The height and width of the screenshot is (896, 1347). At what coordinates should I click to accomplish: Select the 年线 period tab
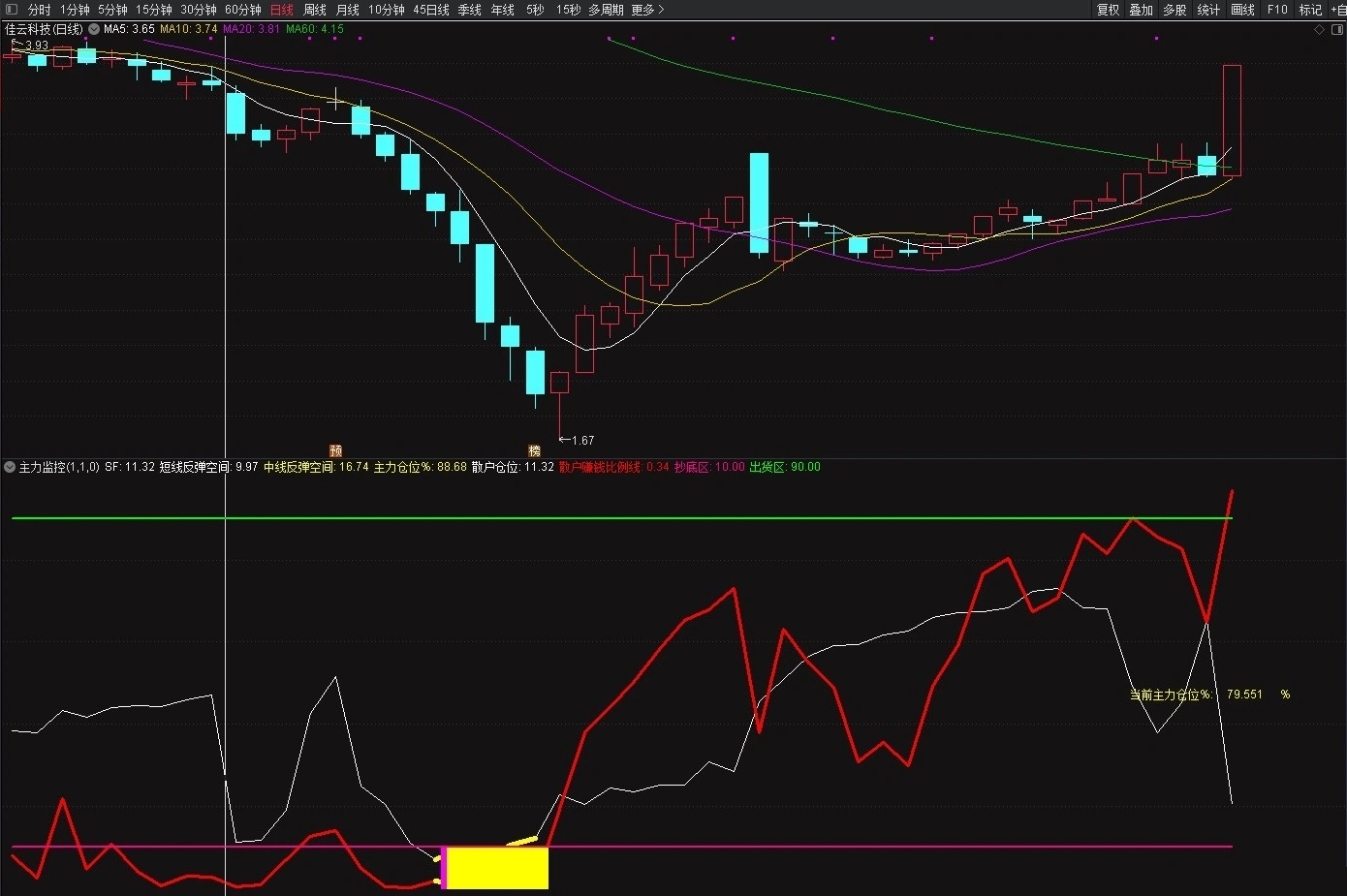point(503,10)
